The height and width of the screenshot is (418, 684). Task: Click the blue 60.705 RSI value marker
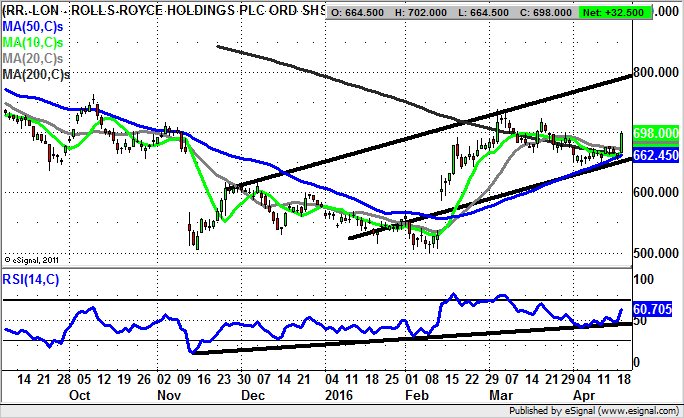click(x=656, y=311)
